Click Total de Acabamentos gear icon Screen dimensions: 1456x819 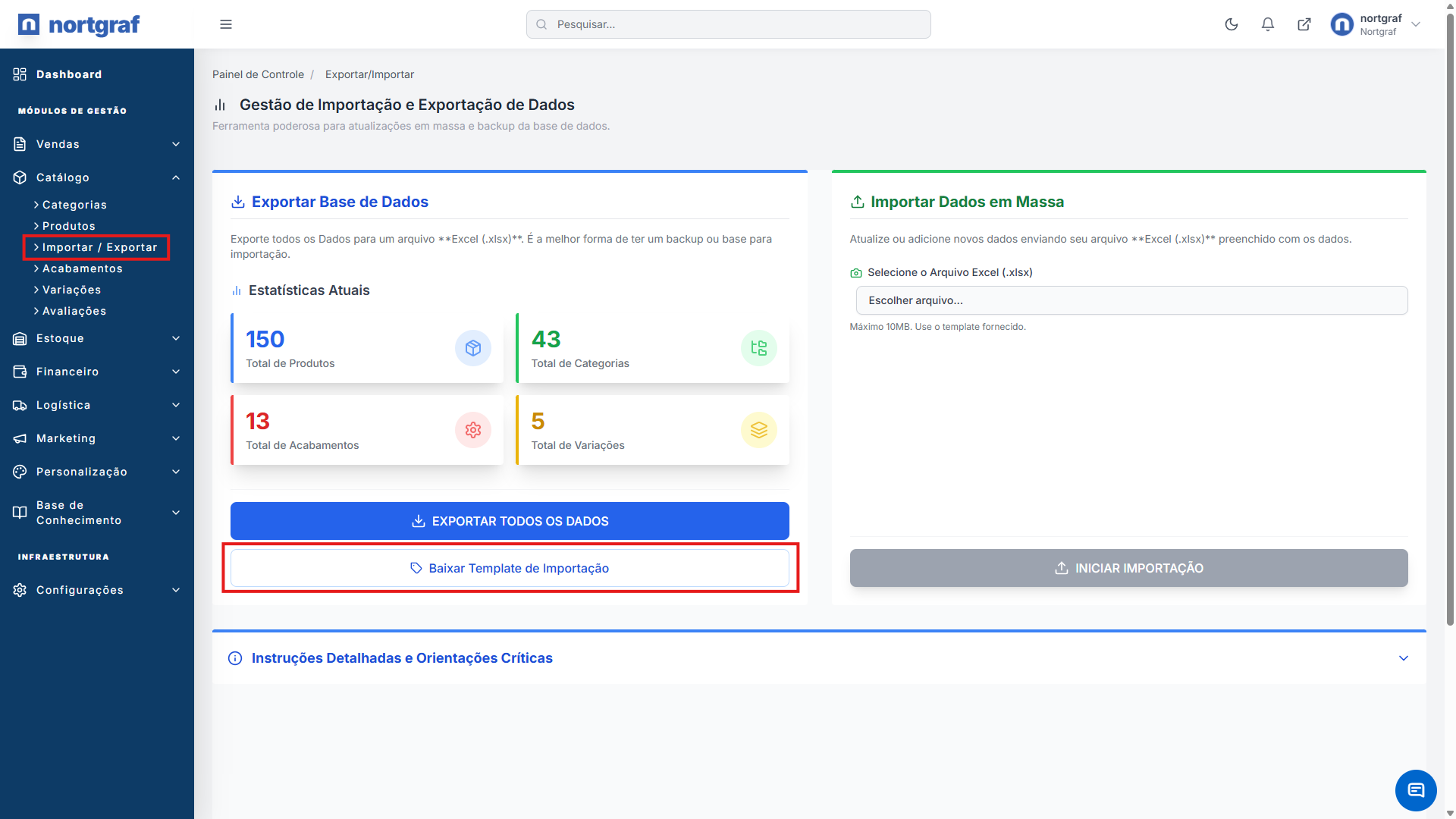[x=473, y=430]
